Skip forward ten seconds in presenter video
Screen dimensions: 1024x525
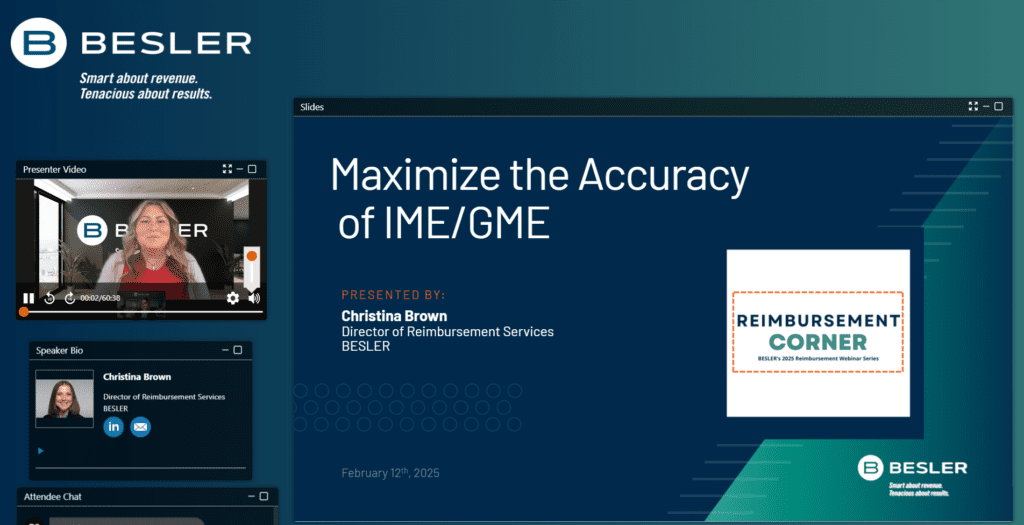[70, 298]
